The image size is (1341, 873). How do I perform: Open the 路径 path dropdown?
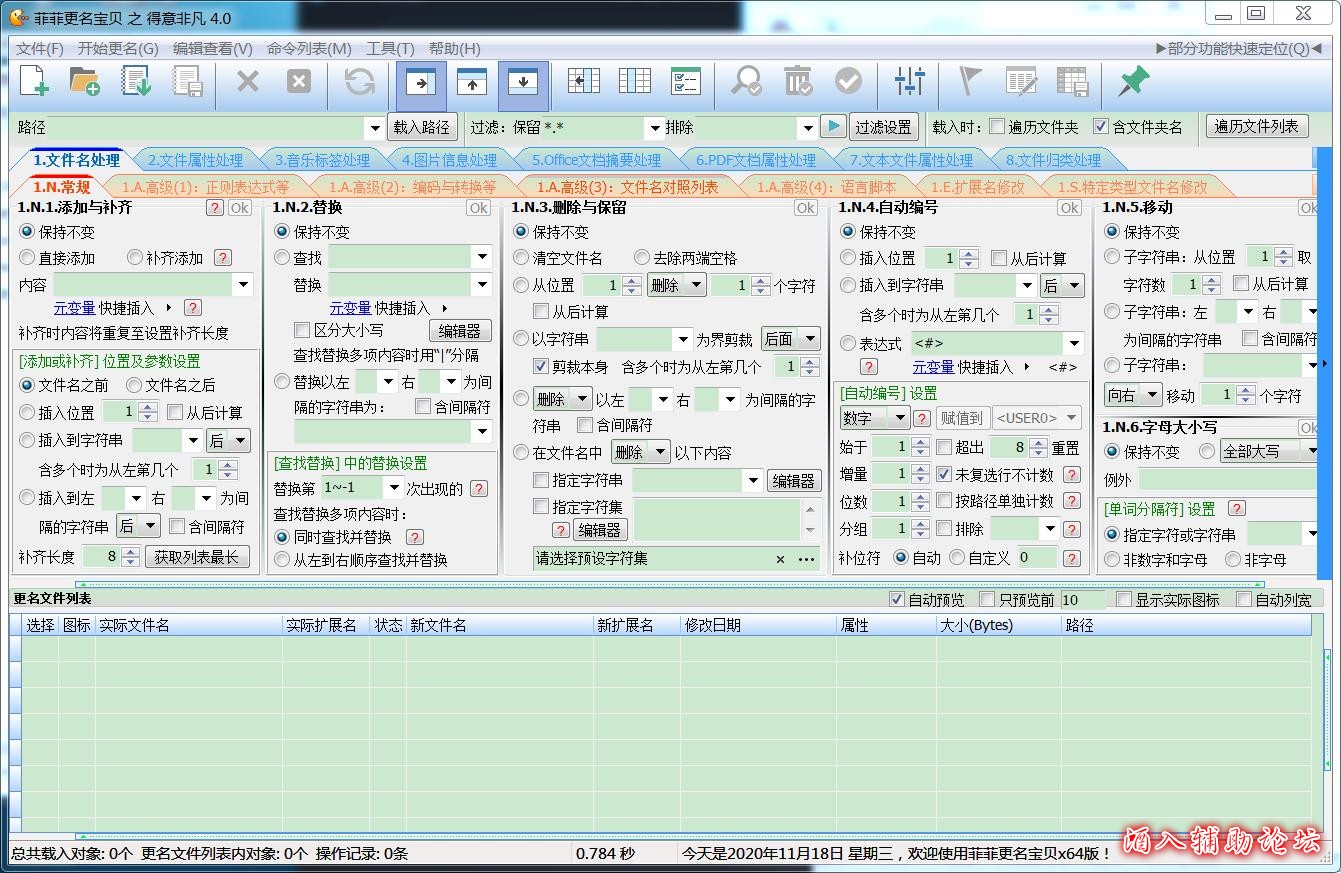[x=374, y=128]
